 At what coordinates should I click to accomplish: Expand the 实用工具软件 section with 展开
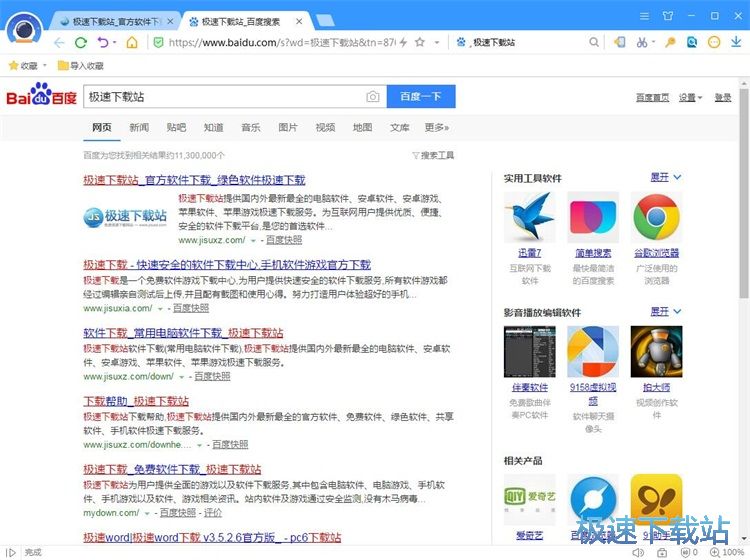click(x=665, y=177)
